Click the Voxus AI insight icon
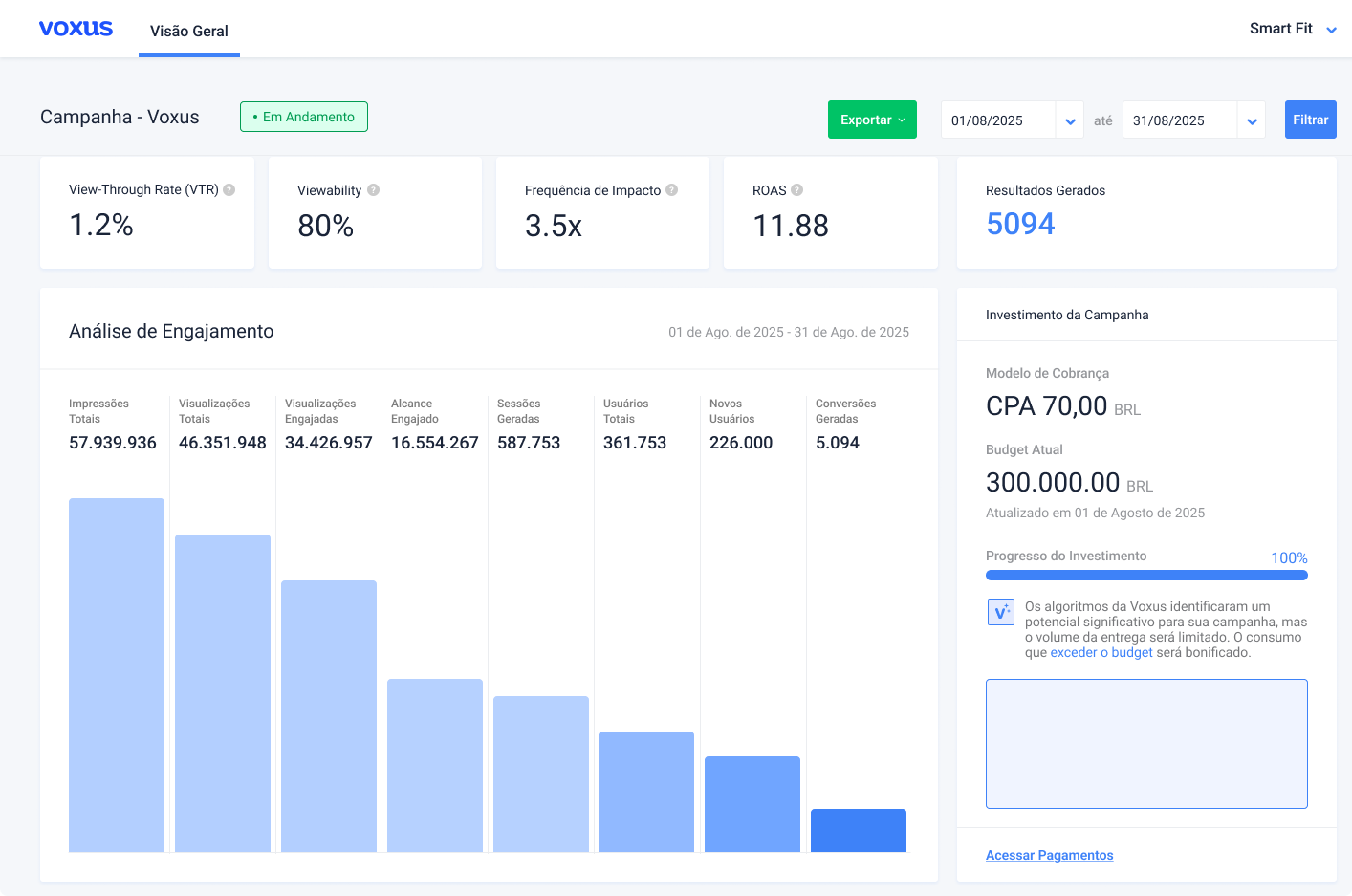The height and width of the screenshot is (896, 1352). coord(1000,612)
